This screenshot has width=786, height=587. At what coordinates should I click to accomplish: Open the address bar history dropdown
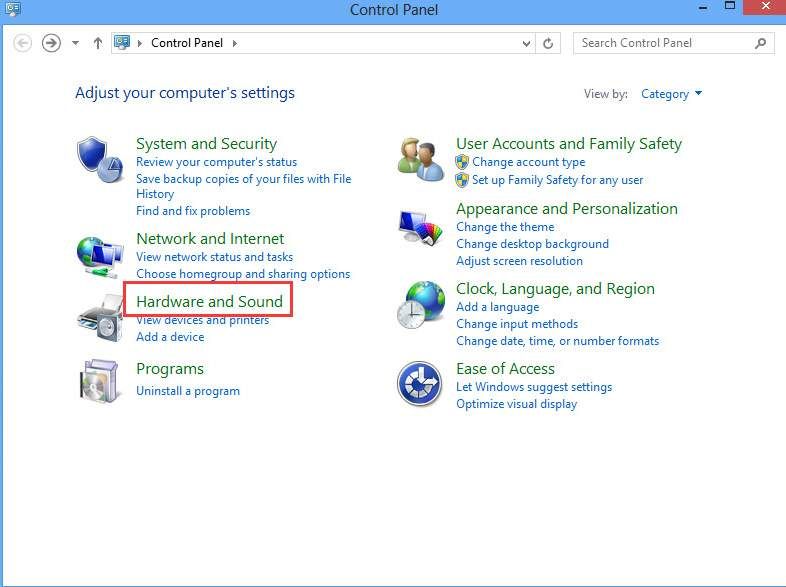pos(526,44)
